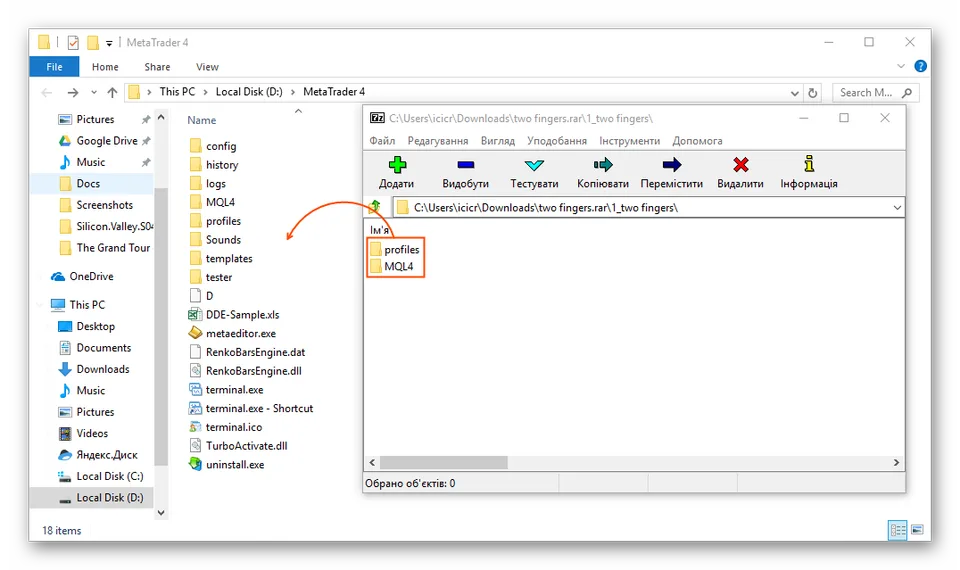The width and height of the screenshot is (960, 570).
Task: Select RenkoBarsEngine.dll in file list
Action: (x=246, y=370)
